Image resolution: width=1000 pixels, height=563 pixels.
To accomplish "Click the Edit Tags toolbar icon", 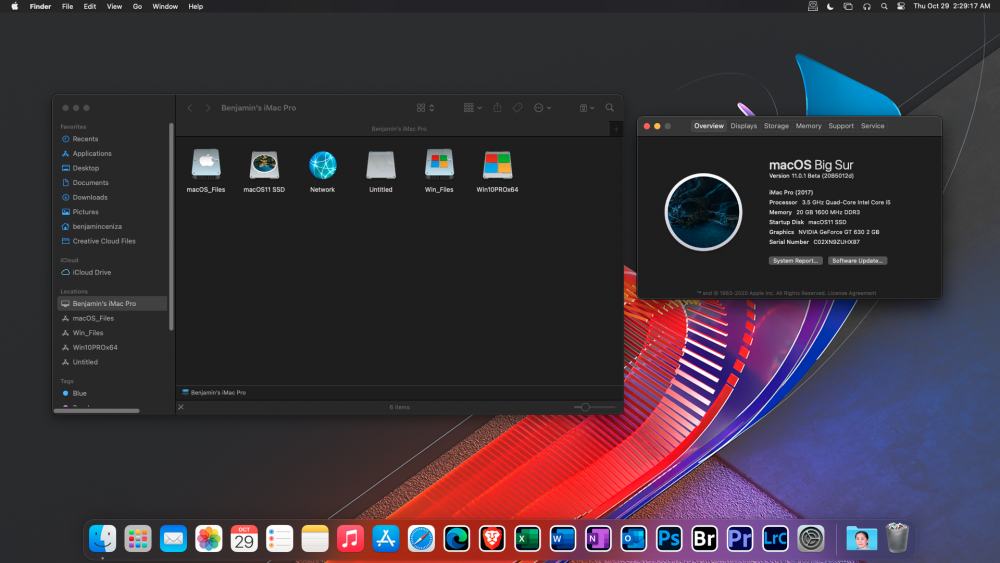I will point(518,108).
